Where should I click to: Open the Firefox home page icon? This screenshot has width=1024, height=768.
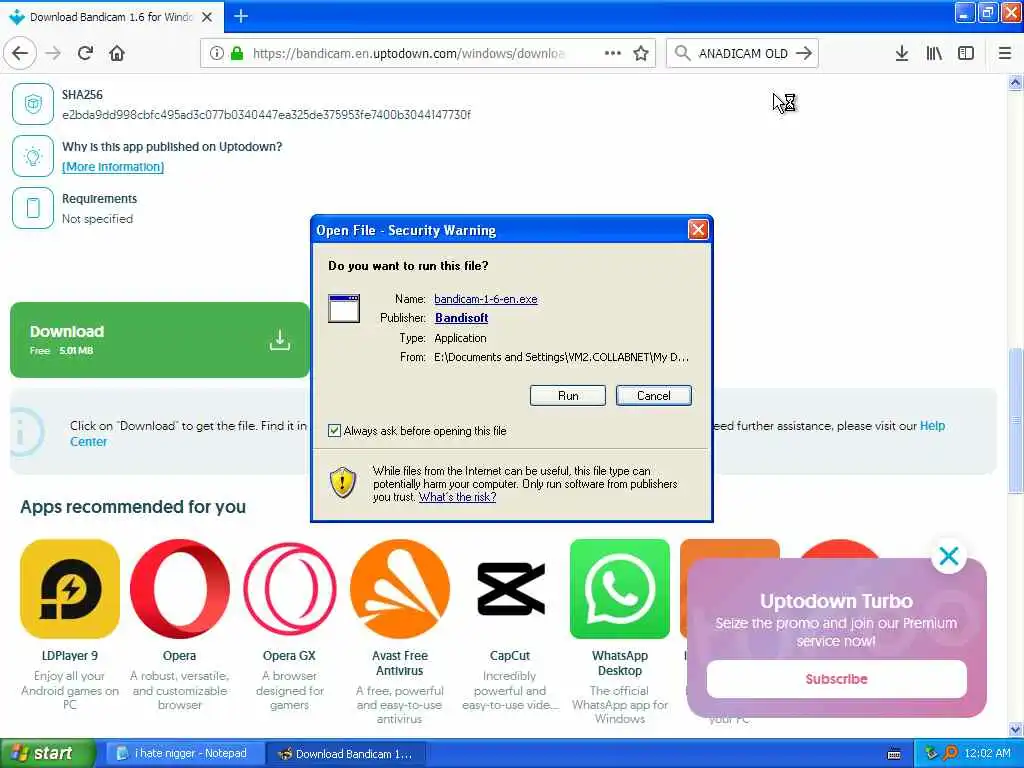(117, 53)
